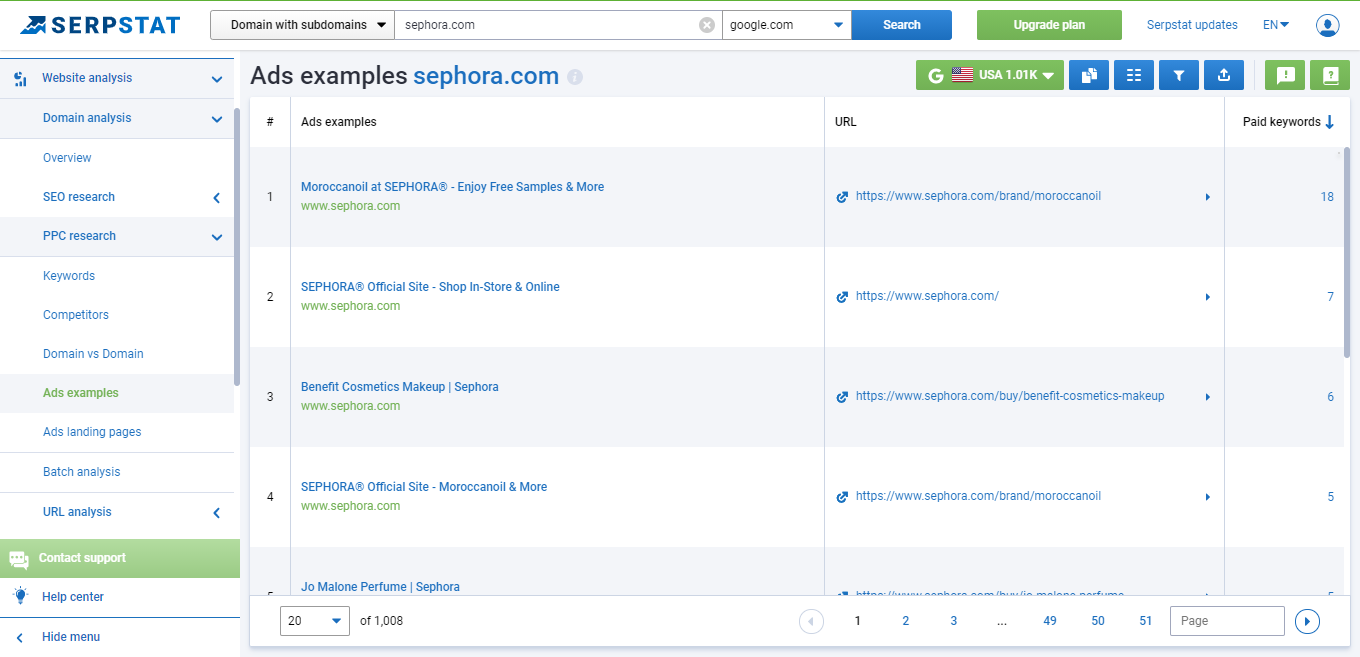Expand URL options arrow for benefit-cosmetics-makeup row
1360x657 pixels.
(x=1208, y=397)
